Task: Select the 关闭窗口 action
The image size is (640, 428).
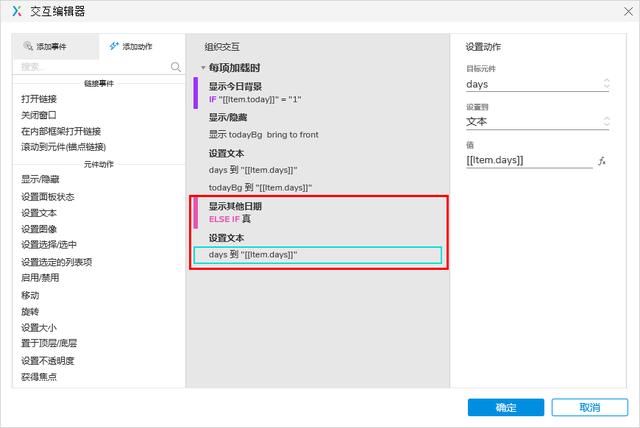Action: click(38, 115)
